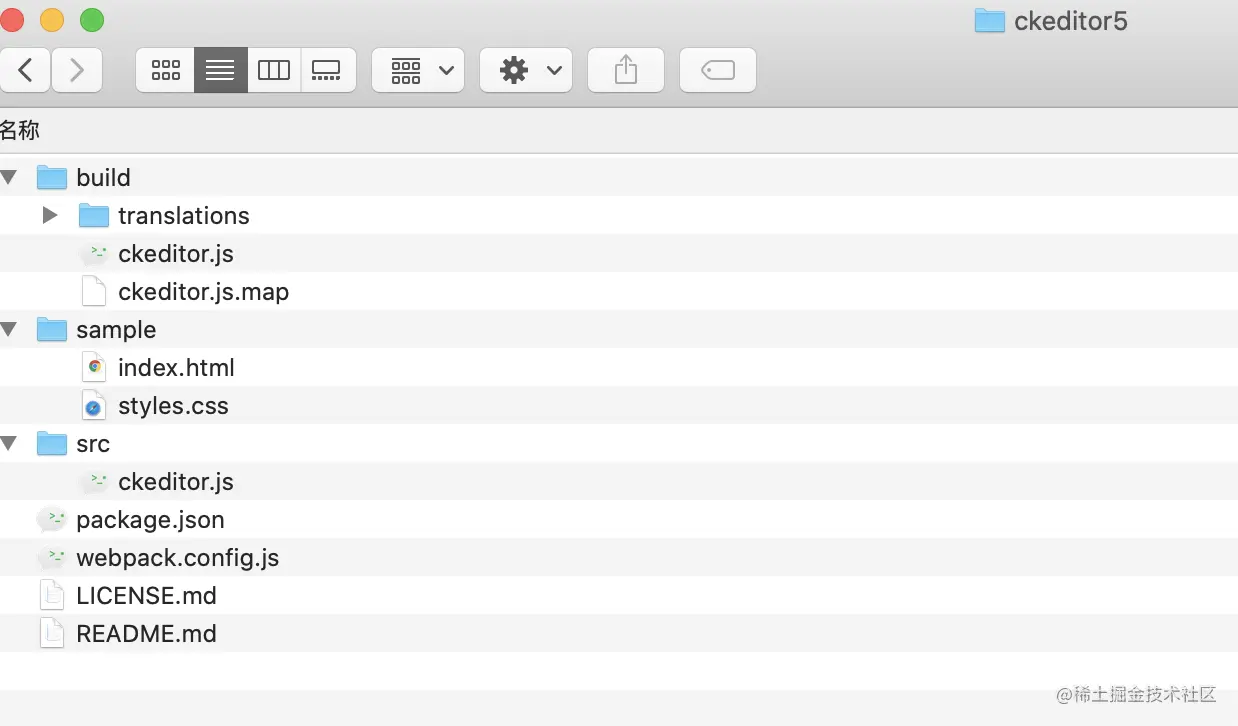Collapse the sample folder disclosure triangle
The width and height of the screenshot is (1238, 726).
pos(9,329)
